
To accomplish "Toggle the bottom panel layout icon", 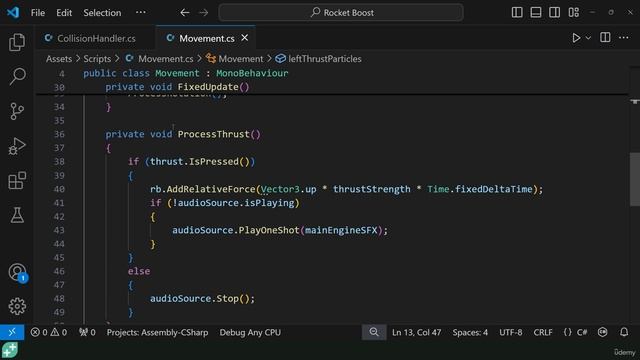I will coord(536,13).
